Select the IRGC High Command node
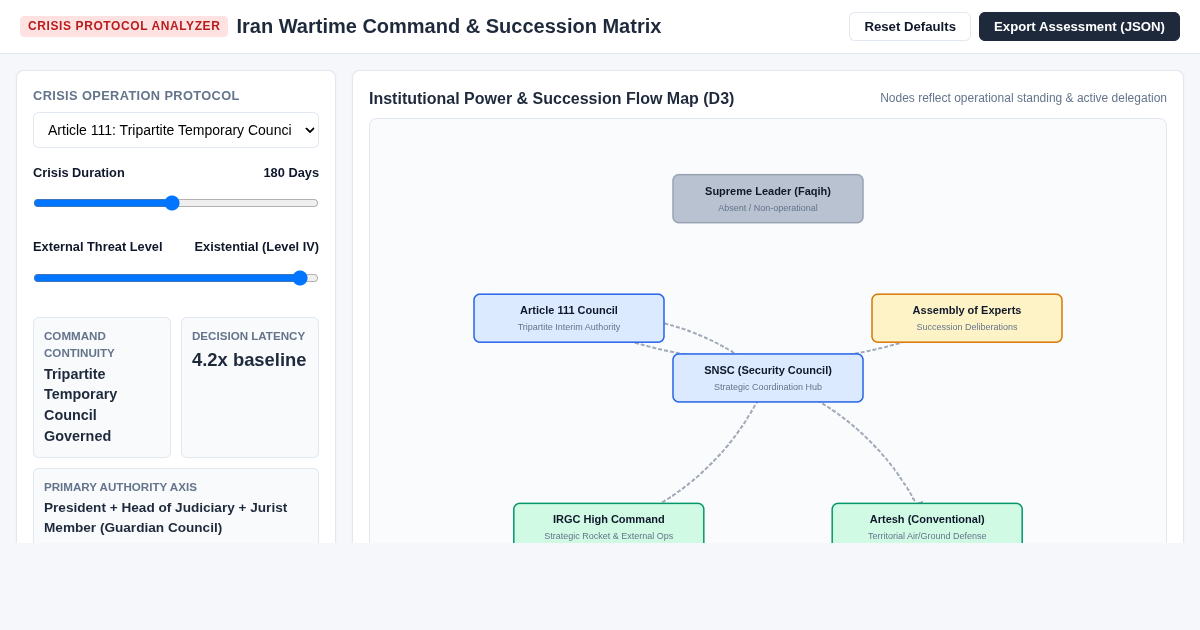The height and width of the screenshot is (630, 1200). pos(609,524)
